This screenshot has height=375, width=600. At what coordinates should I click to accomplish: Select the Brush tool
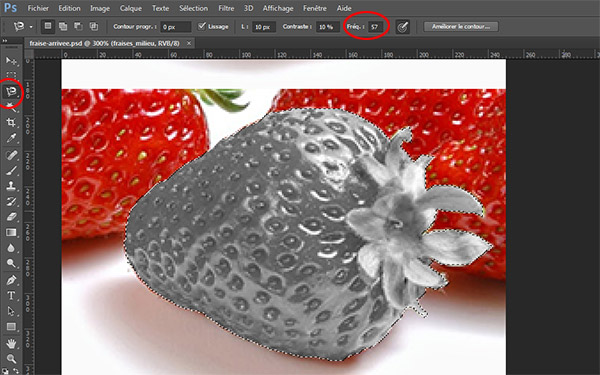(11, 170)
